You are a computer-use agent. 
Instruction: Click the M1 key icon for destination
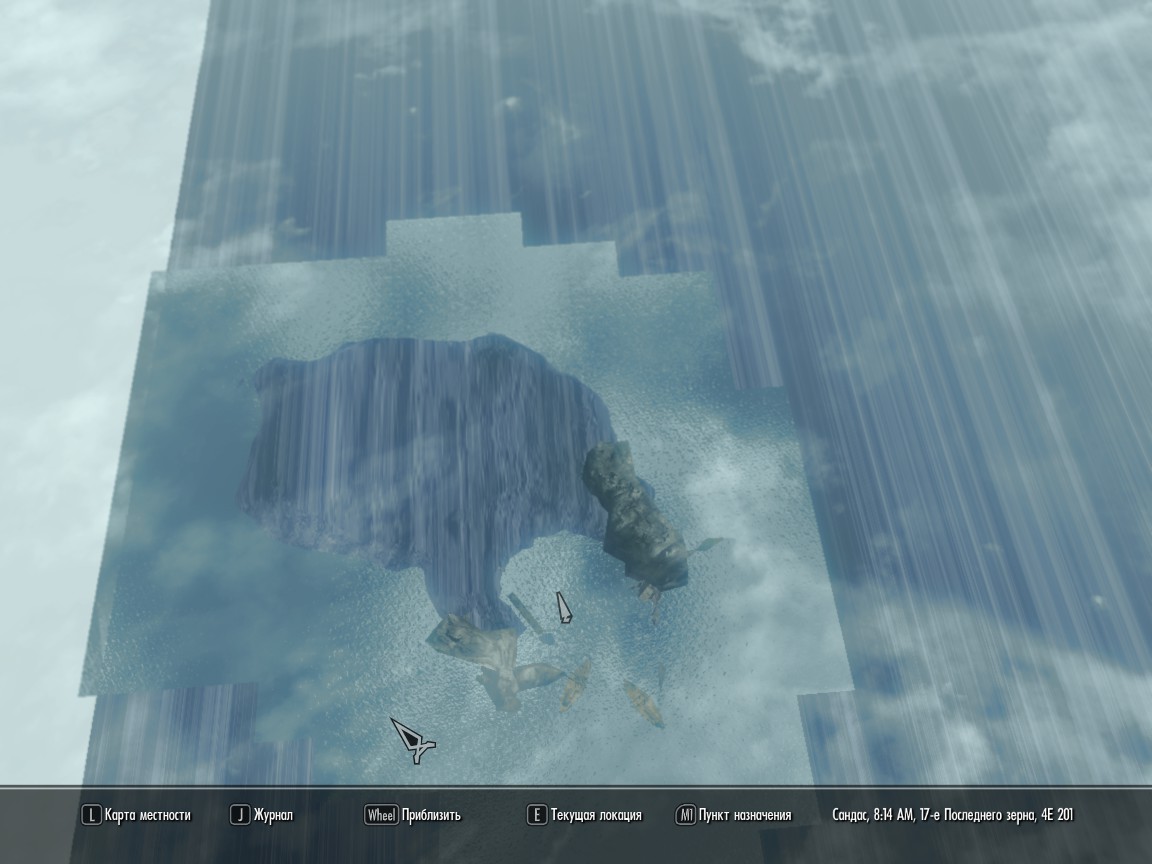tap(685, 815)
